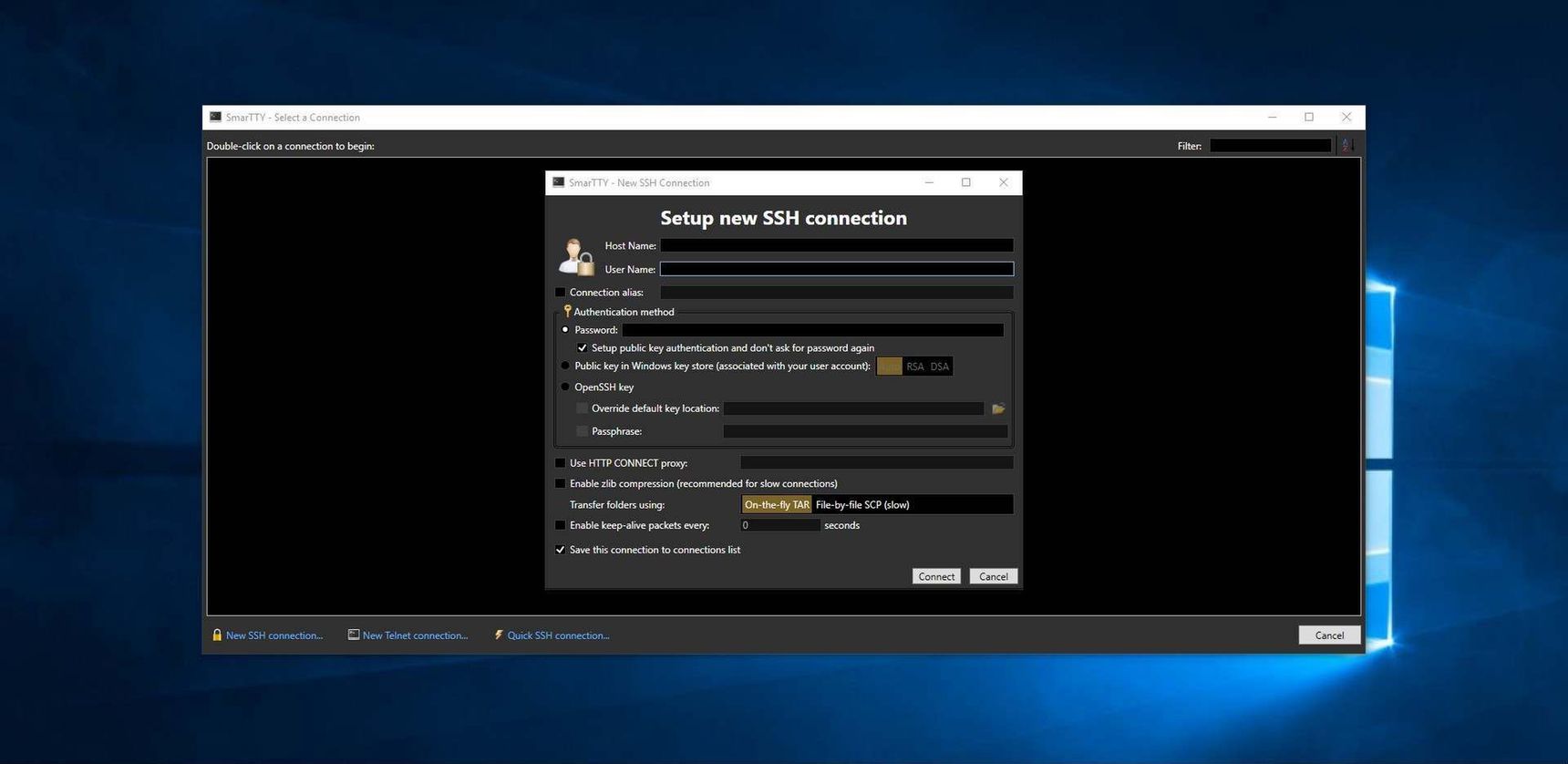The width and height of the screenshot is (1568, 764).
Task: Enable Use HTTP CONNECT proxy
Action: [560, 463]
